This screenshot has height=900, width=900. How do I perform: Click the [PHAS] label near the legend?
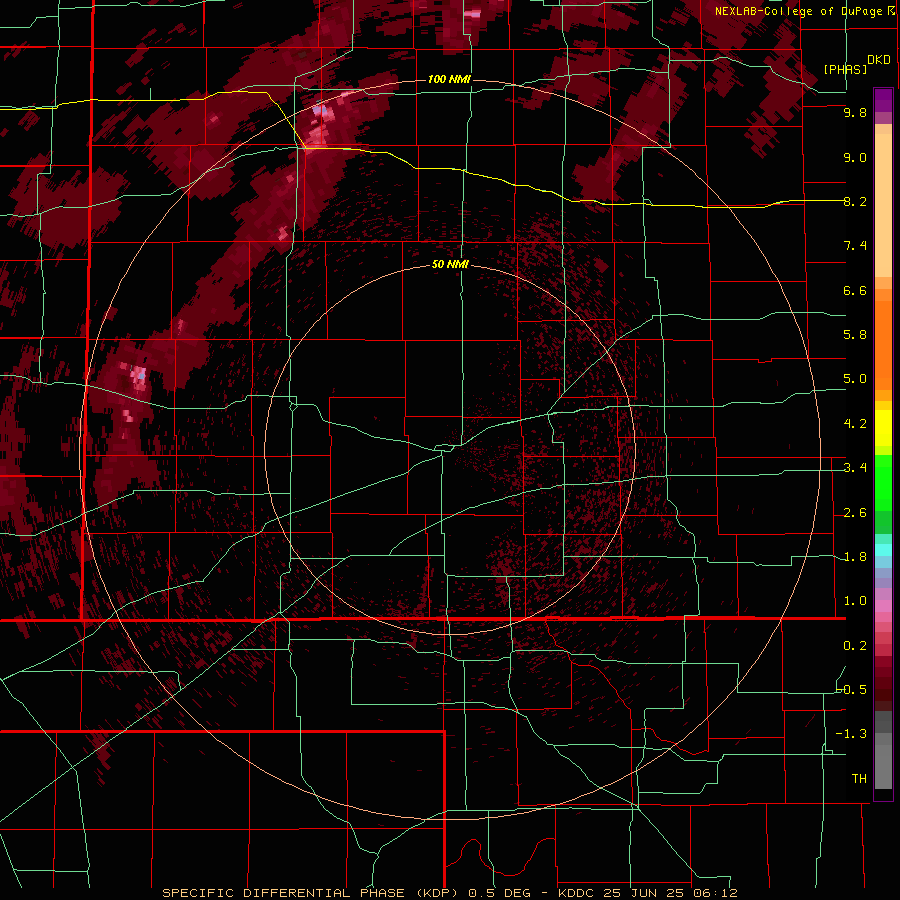[x=845, y=69]
